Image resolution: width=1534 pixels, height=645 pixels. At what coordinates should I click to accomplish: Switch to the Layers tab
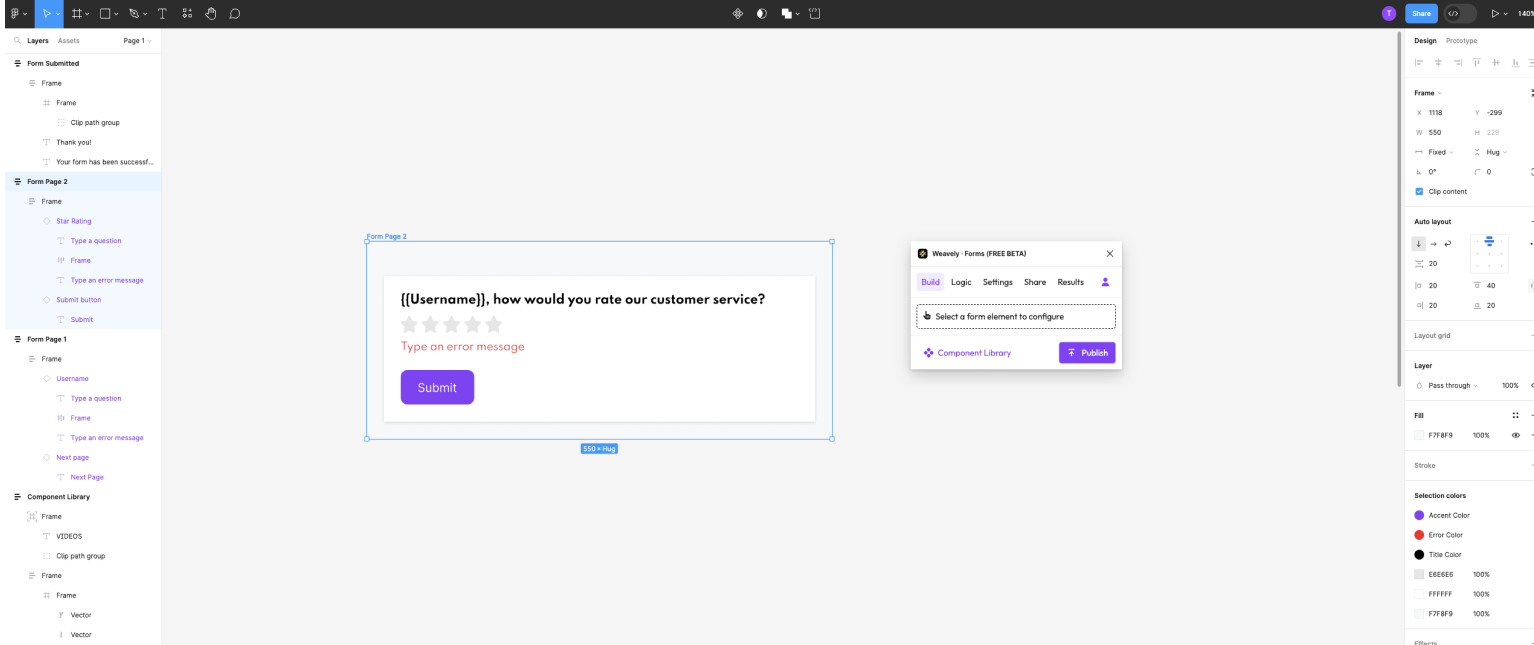[x=38, y=41]
